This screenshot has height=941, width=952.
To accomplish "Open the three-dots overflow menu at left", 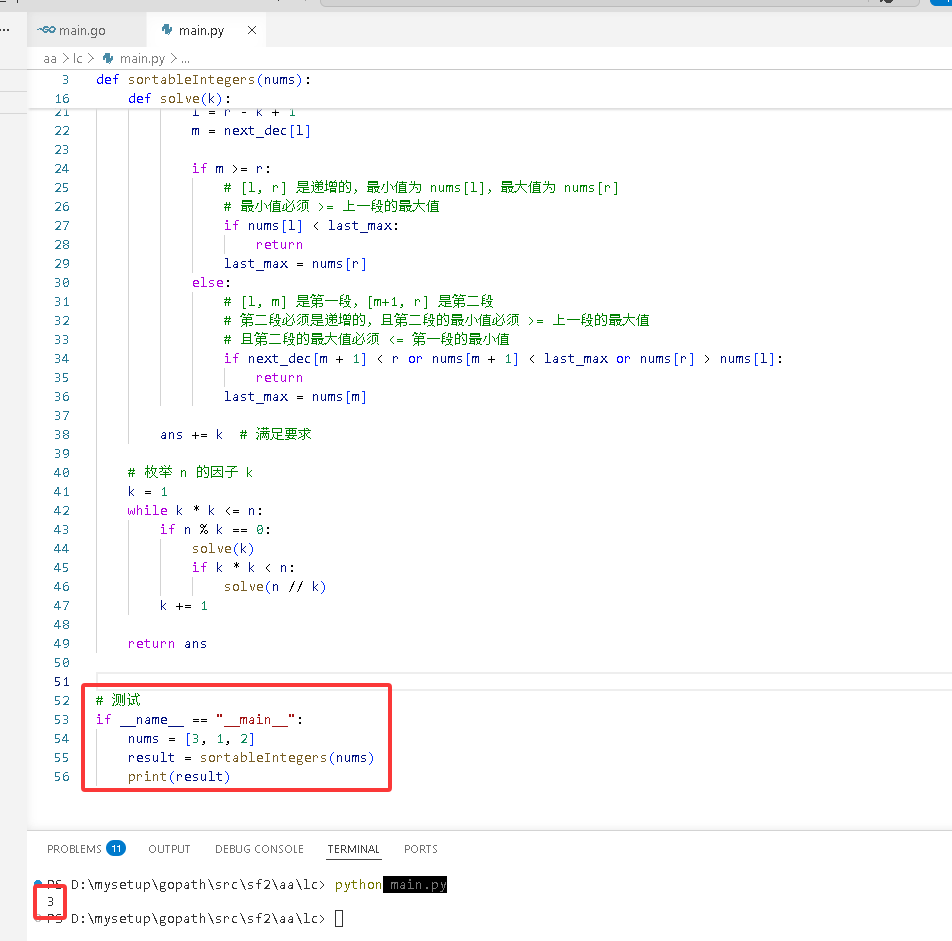I will pyautogui.click(x=5, y=30).
